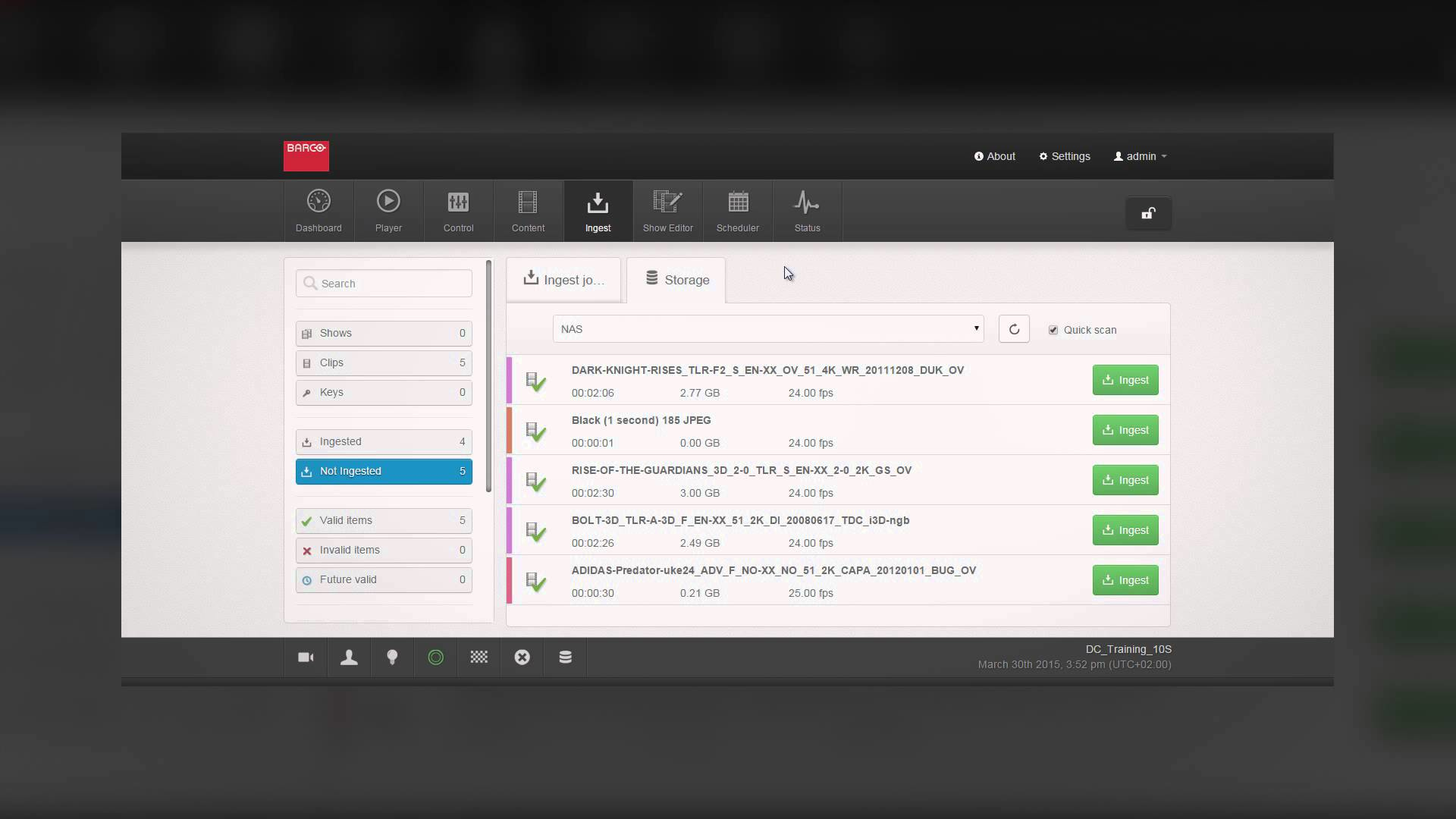
Task: Click the lamp bulb icon in the bottom bar
Action: pos(392,657)
